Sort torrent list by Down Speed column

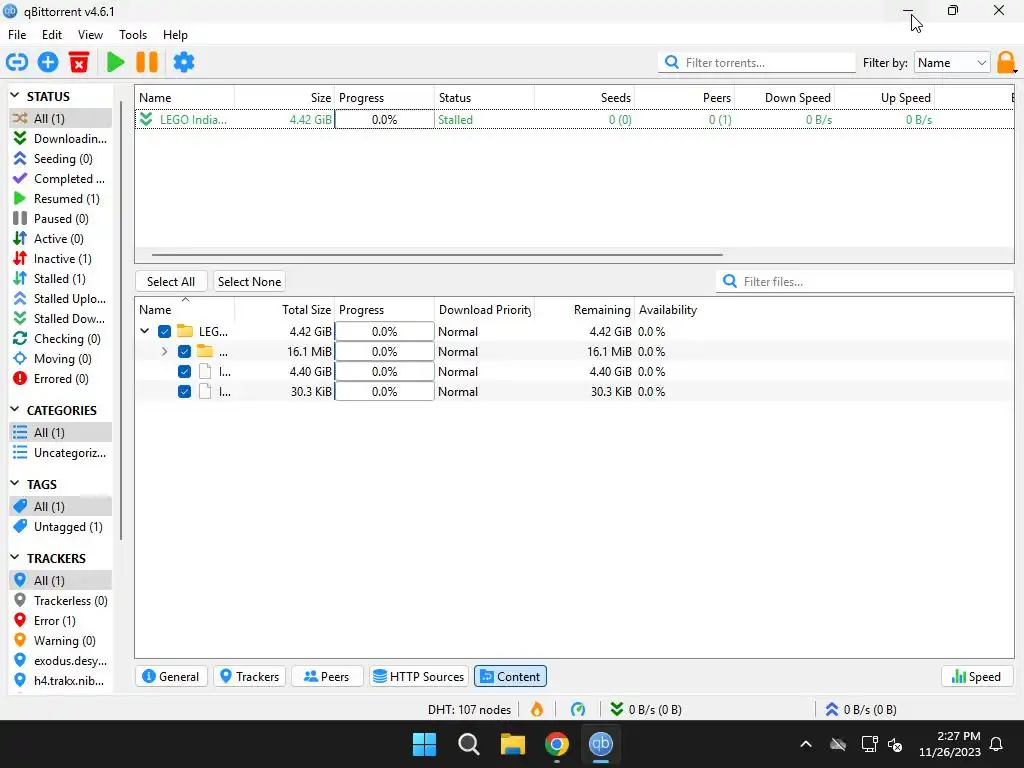coord(784,97)
